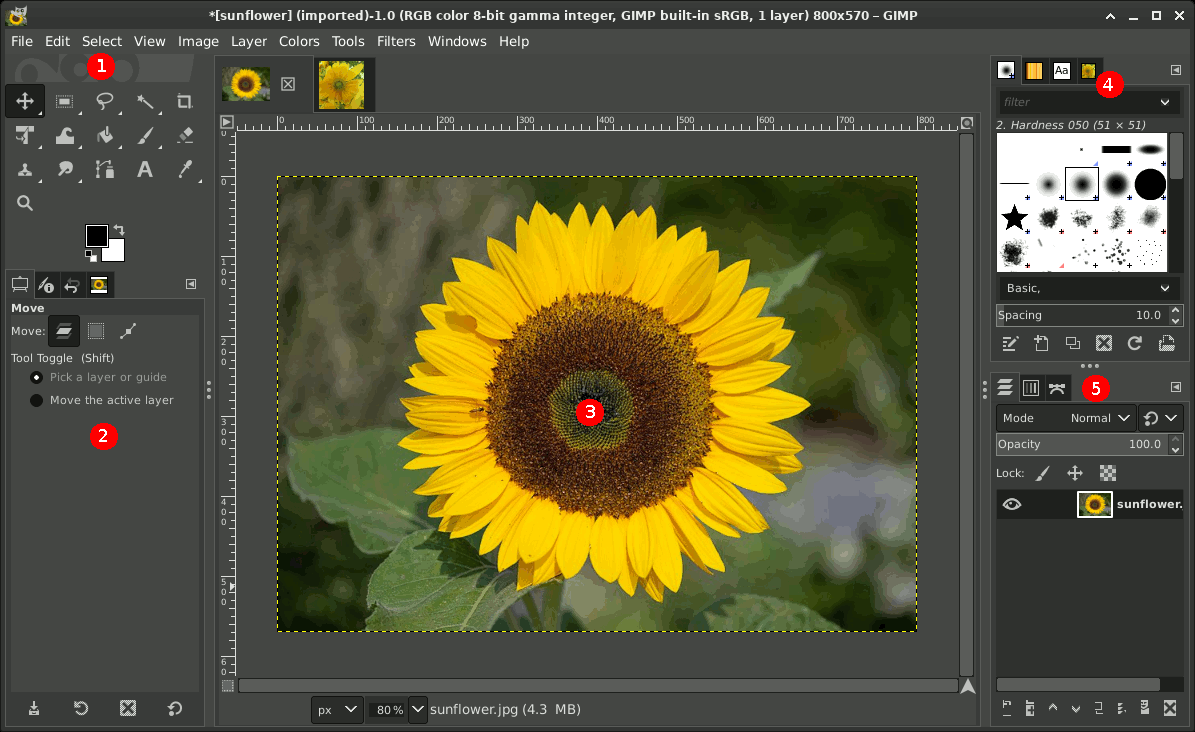Screen dimensions: 1195x732
Task: Select the Paintbrush tool
Action: click(x=145, y=135)
